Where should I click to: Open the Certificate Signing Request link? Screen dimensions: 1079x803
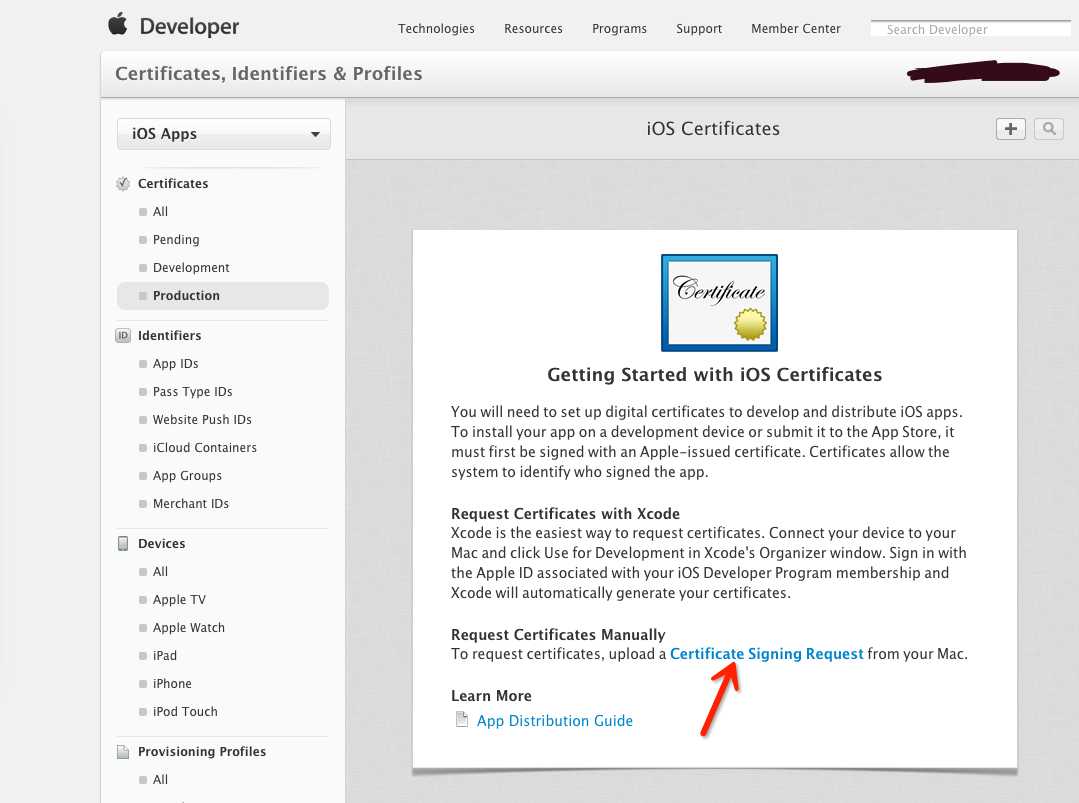point(767,654)
